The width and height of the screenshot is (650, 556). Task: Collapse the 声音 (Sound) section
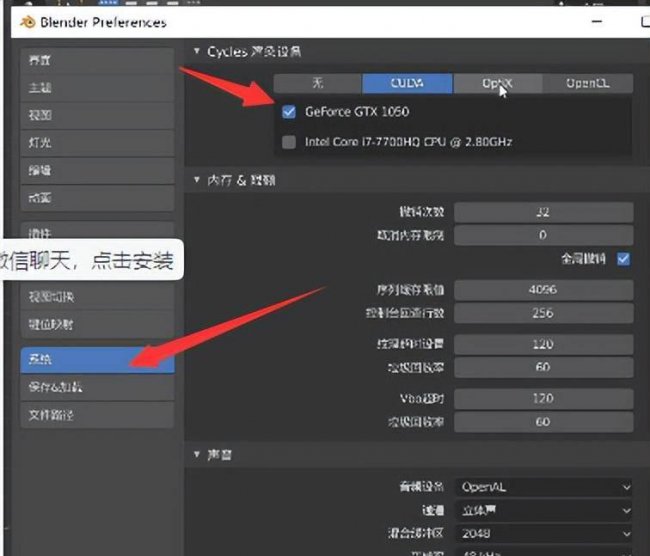click(x=196, y=455)
